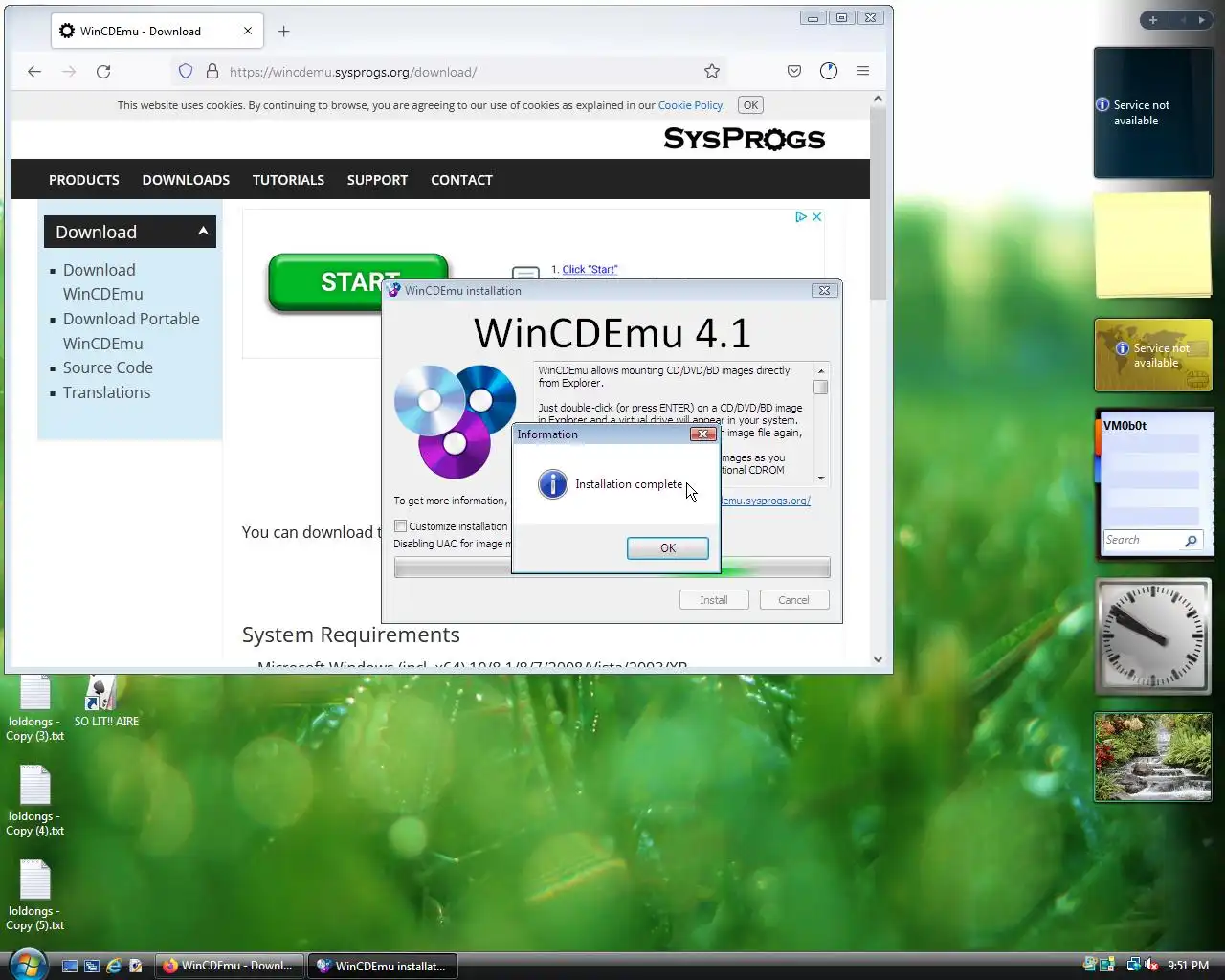The height and width of the screenshot is (980, 1225).
Task: Click the site padlock icon
Action: click(x=212, y=71)
